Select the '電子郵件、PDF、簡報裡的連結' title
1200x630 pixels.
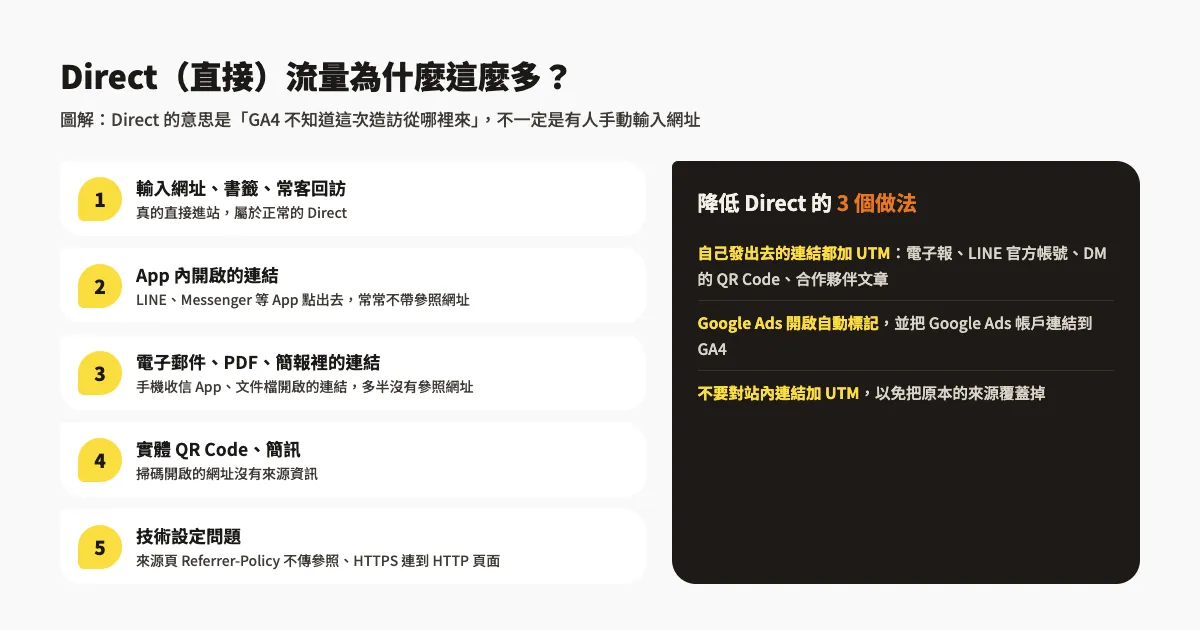click(258, 362)
